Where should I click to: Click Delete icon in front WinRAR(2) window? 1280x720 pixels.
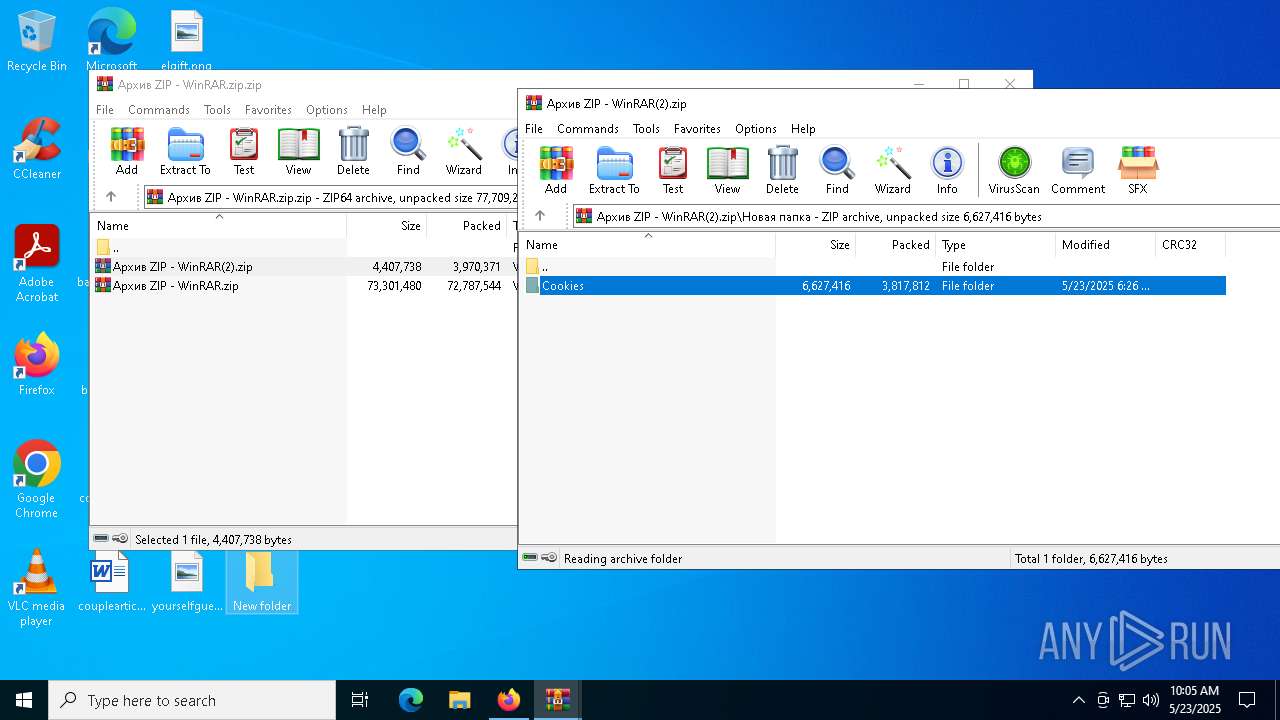[x=782, y=170]
